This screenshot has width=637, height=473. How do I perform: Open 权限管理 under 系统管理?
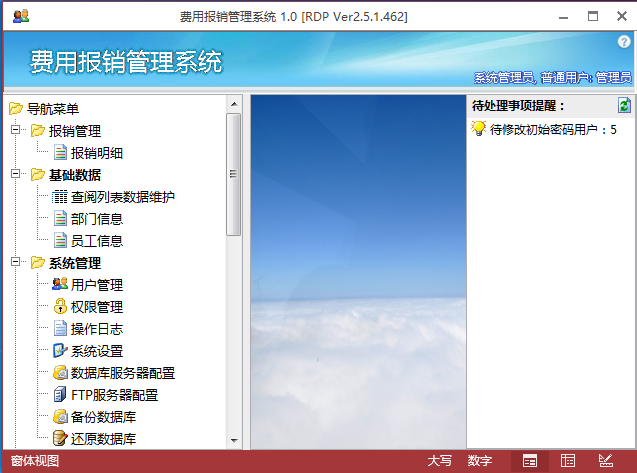[97, 307]
